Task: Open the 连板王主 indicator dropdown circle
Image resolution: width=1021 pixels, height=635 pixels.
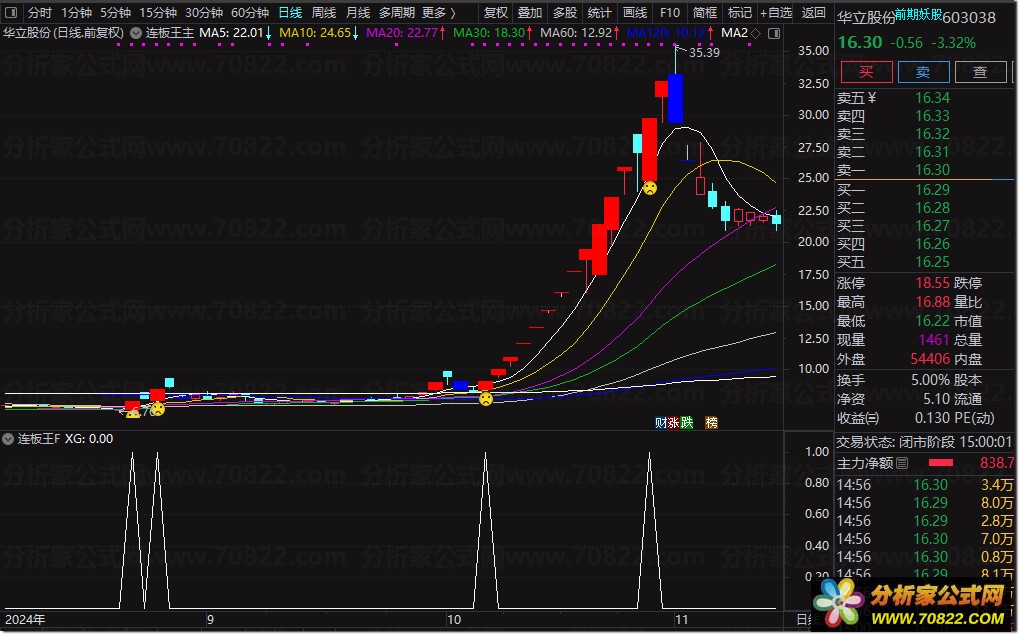Action: pyautogui.click(x=136, y=33)
